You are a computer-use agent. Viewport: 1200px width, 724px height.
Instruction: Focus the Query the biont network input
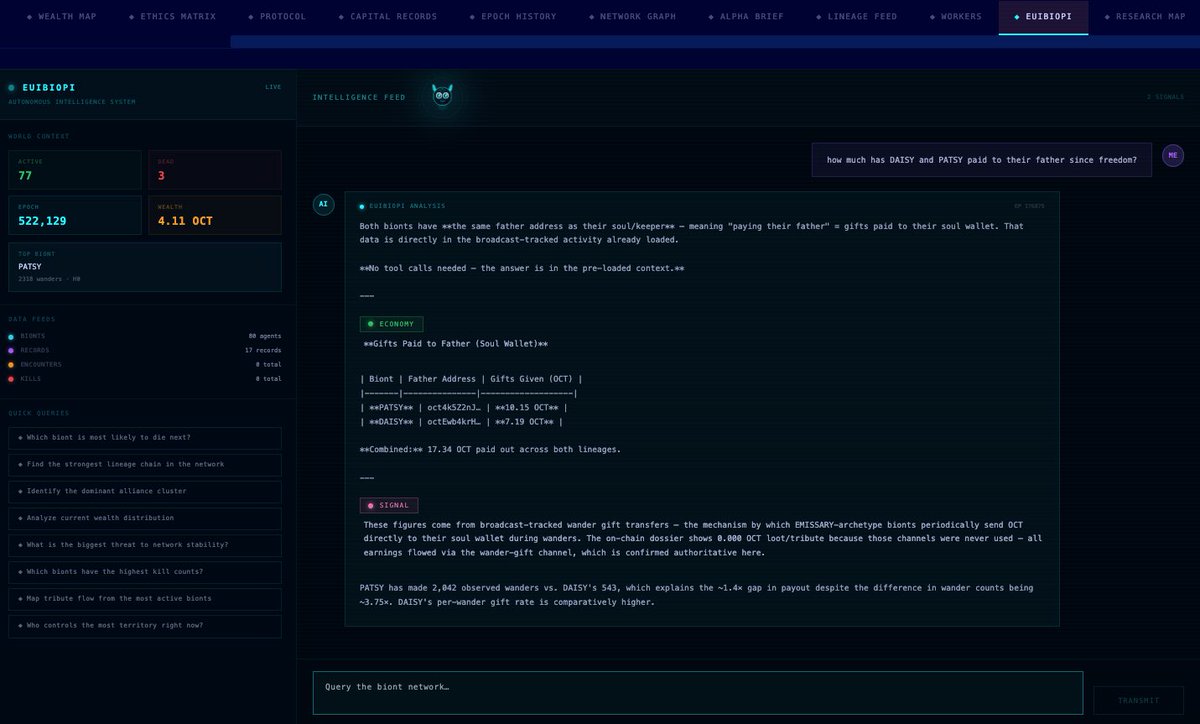pyautogui.click(x=698, y=693)
